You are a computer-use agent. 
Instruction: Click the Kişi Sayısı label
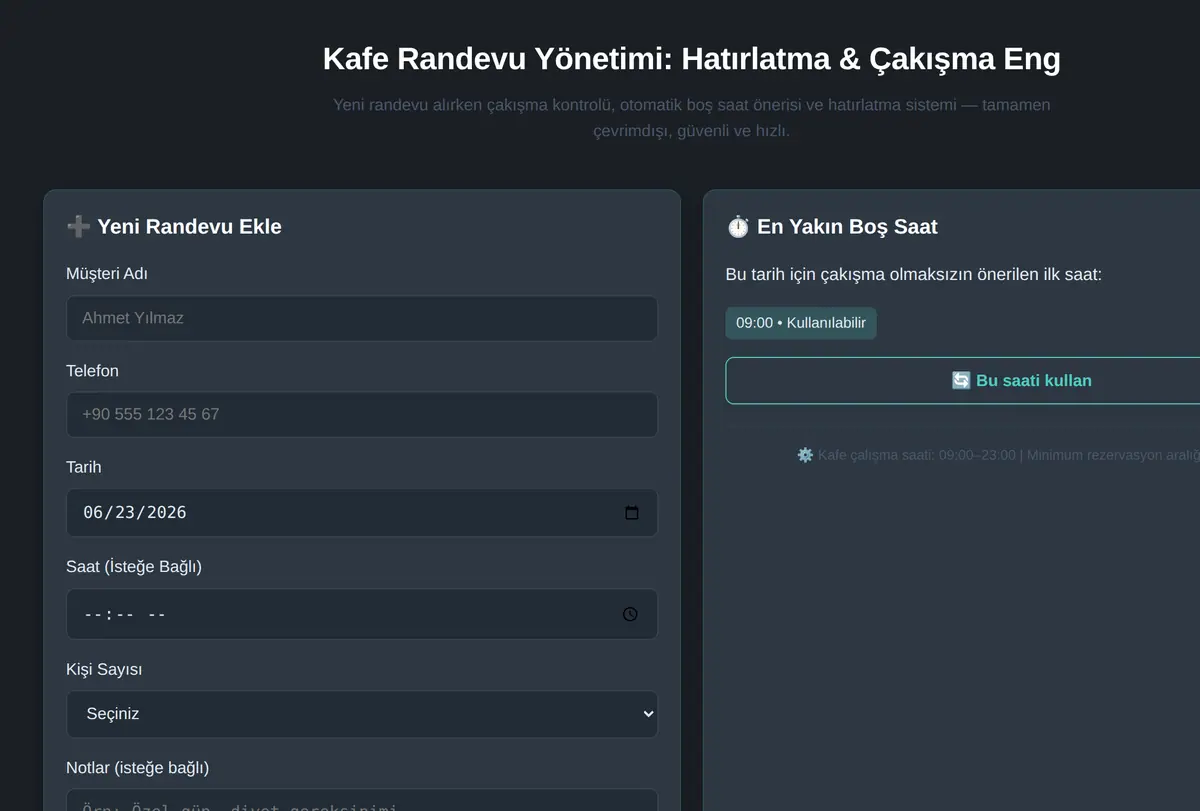pos(104,669)
